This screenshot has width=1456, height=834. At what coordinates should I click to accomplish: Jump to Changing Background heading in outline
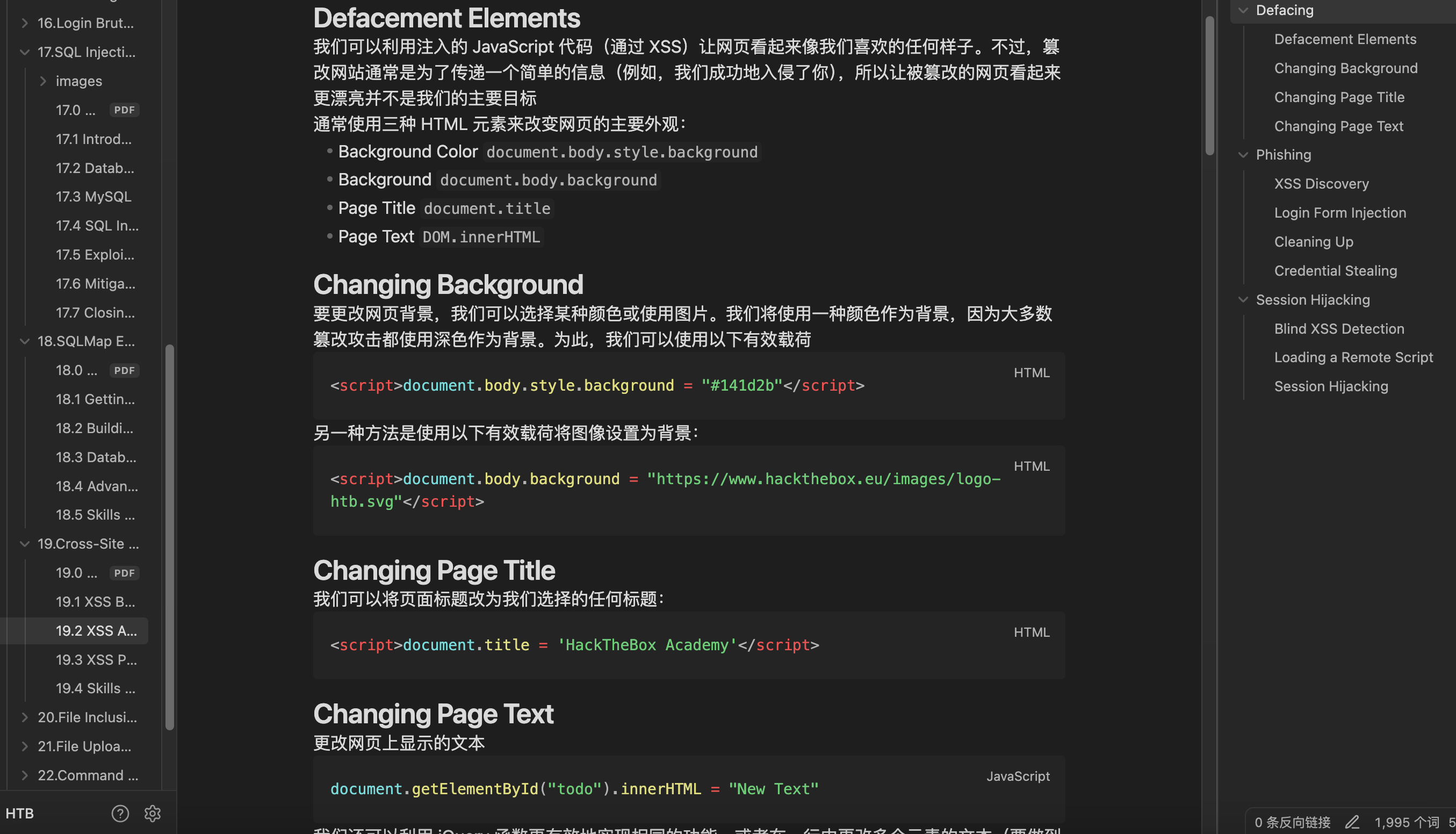(1345, 68)
